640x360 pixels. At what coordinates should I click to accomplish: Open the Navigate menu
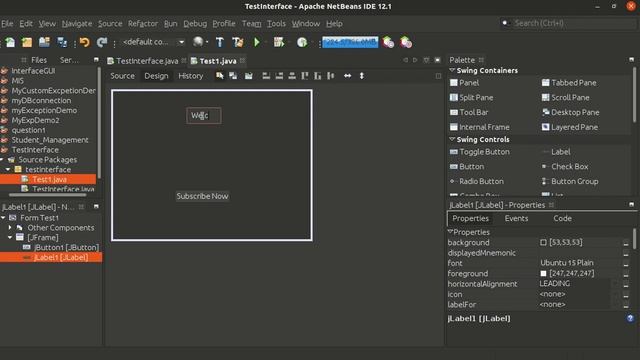coord(77,24)
